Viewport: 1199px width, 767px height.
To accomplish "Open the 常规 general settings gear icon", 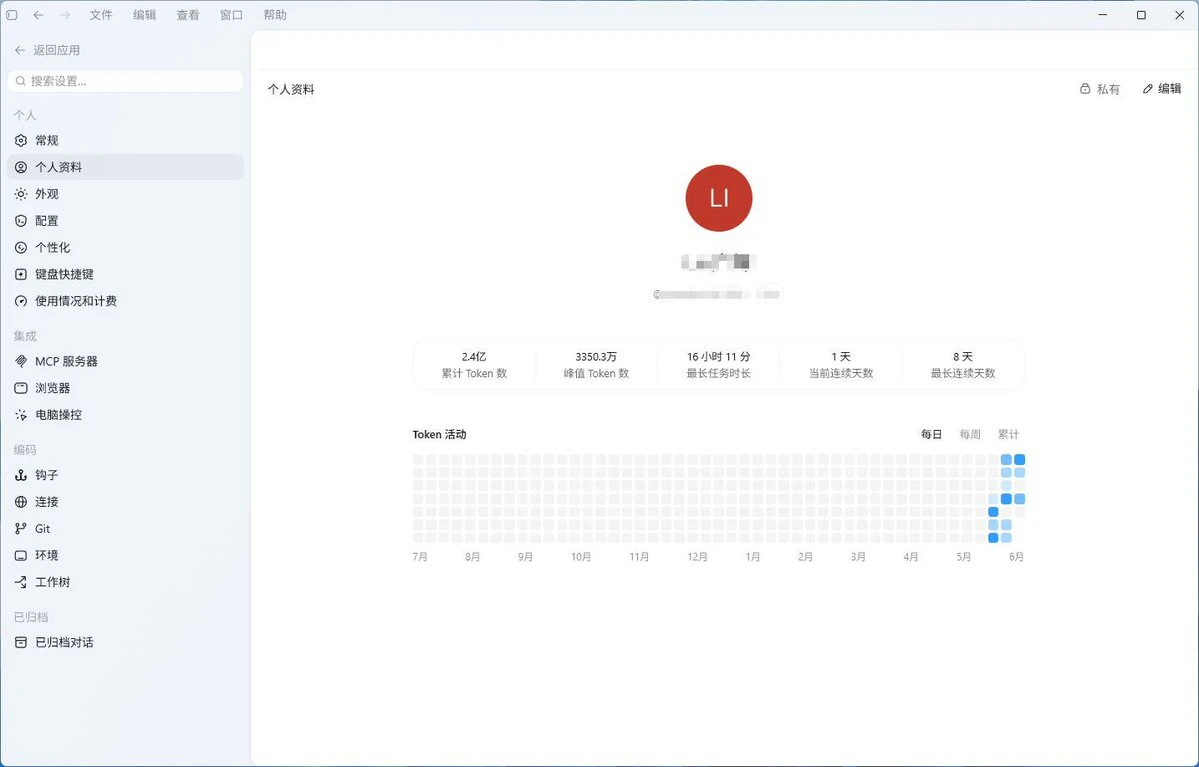I will 21,140.
